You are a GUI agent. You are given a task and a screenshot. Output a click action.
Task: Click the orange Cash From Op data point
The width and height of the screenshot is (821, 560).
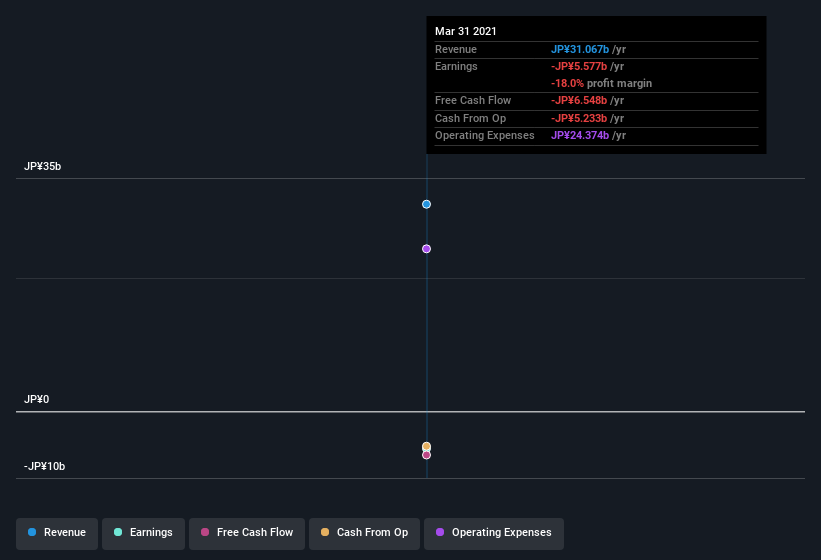426,446
